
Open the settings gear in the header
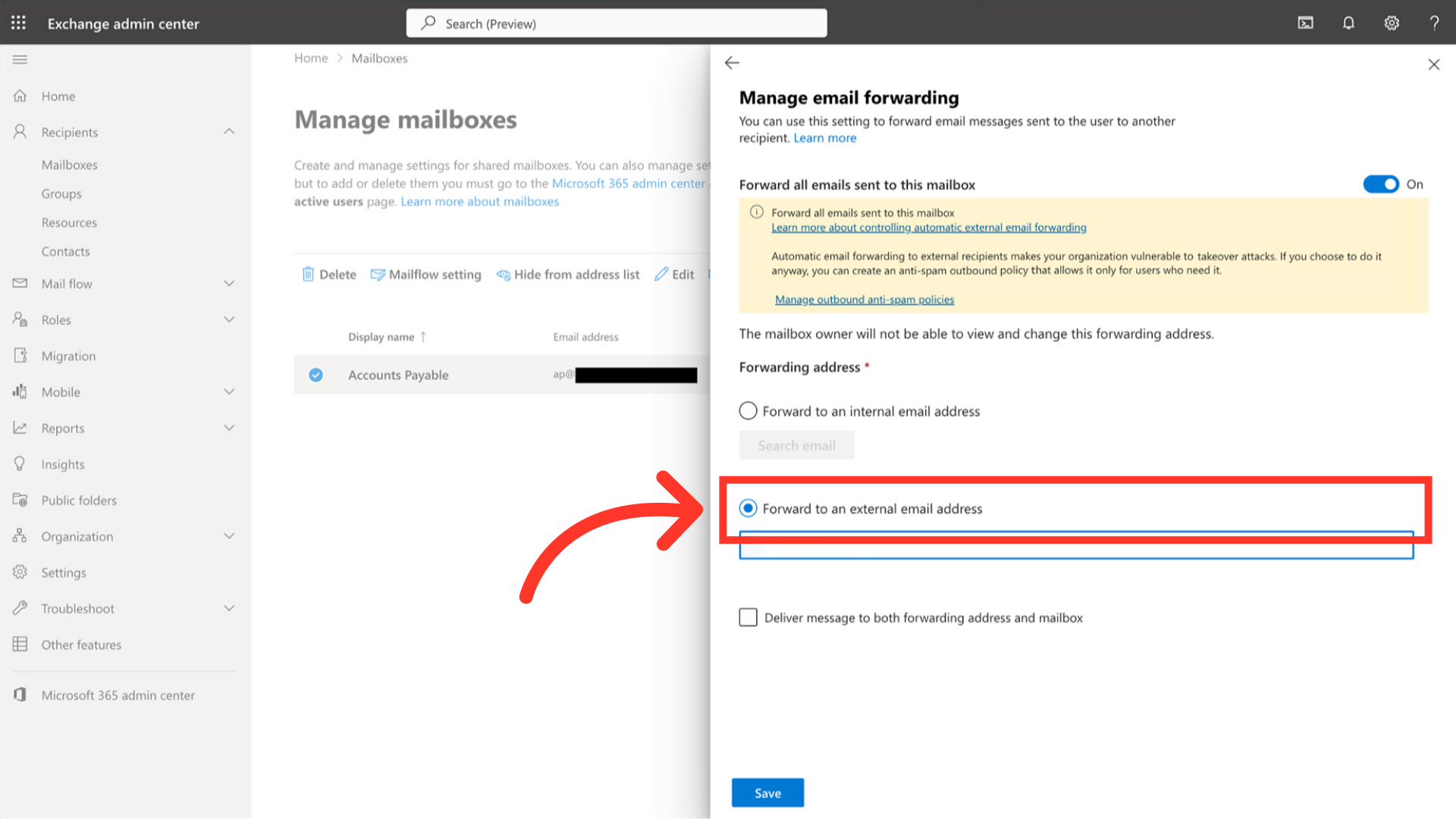(1392, 23)
